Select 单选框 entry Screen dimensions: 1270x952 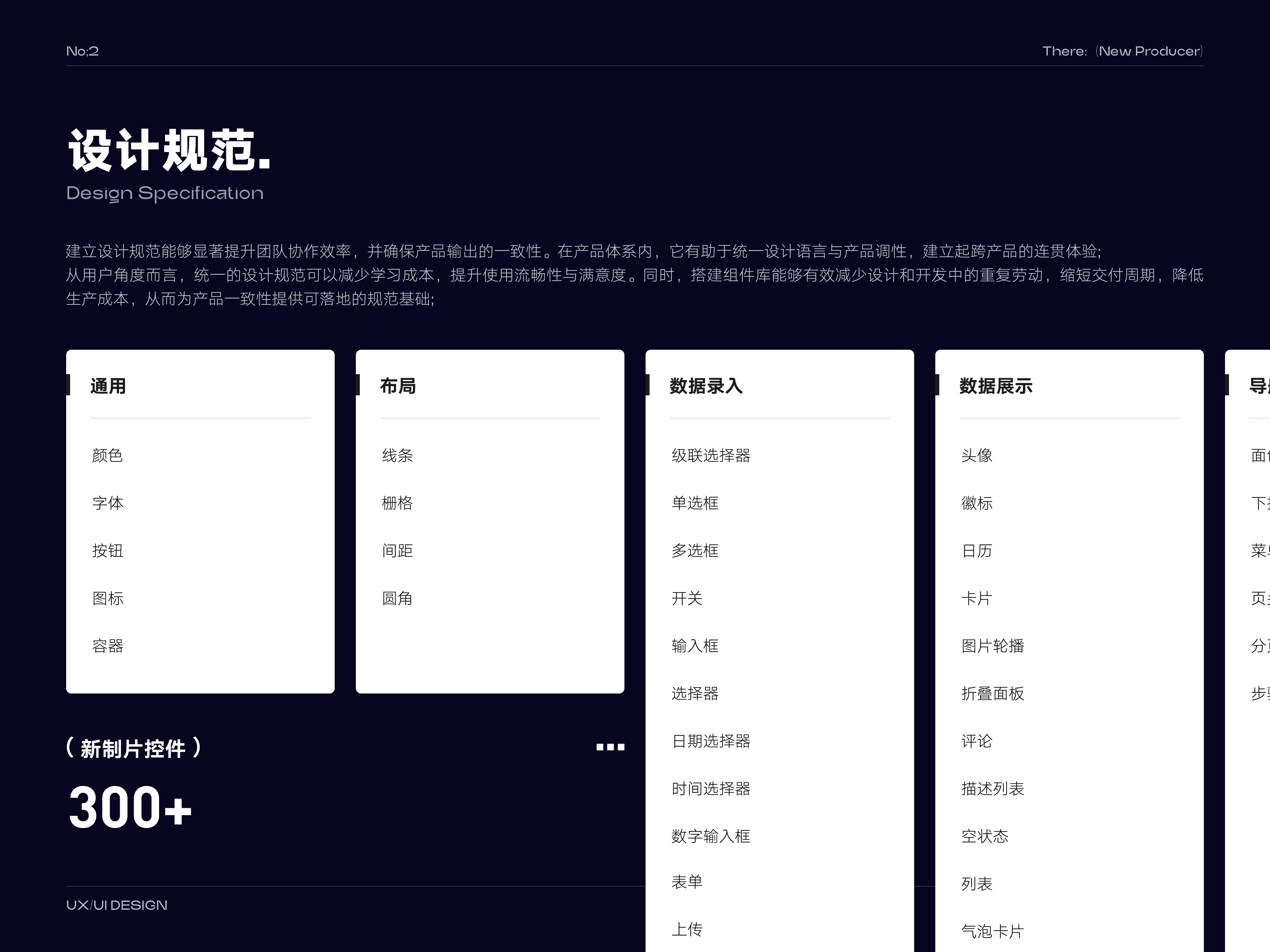(x=695, y=503)
